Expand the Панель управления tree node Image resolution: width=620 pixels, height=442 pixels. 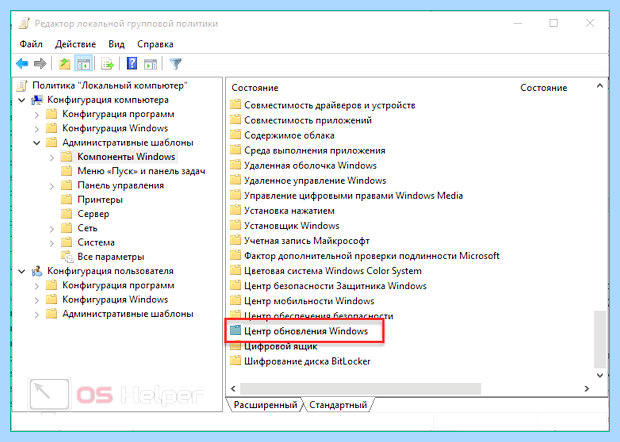[52, 185]
